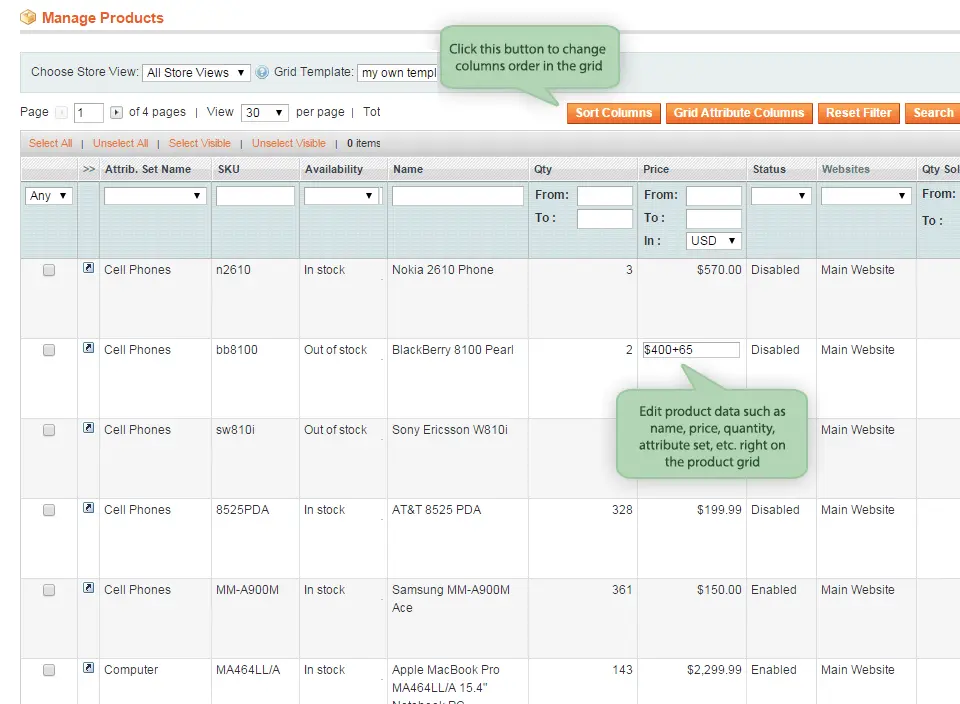This screenshot has width=960, height=704.
Task: Open the USD currency dropdown
Action: [x=713, y=240]
